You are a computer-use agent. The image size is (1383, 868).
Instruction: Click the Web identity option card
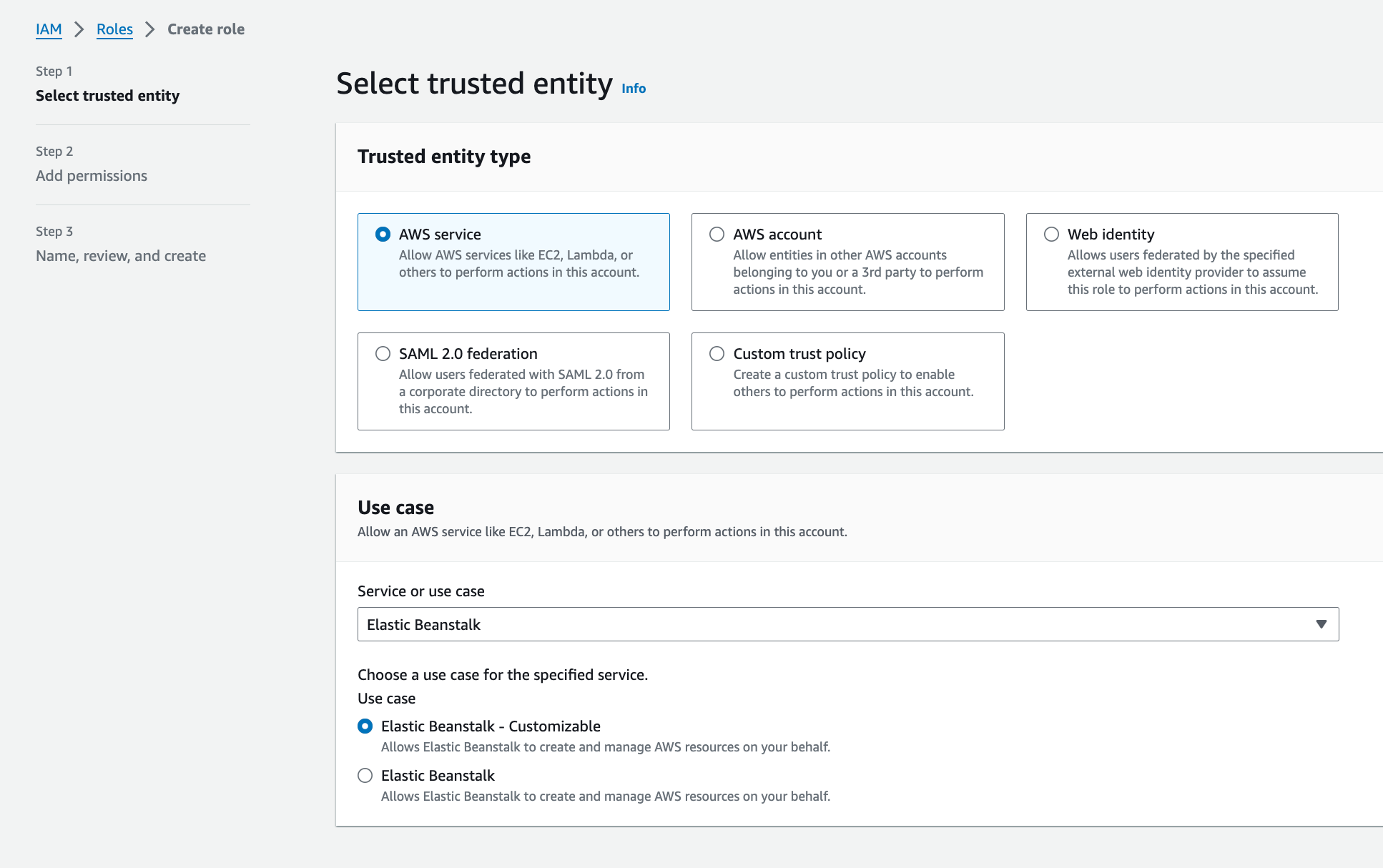pos(1182,262)
